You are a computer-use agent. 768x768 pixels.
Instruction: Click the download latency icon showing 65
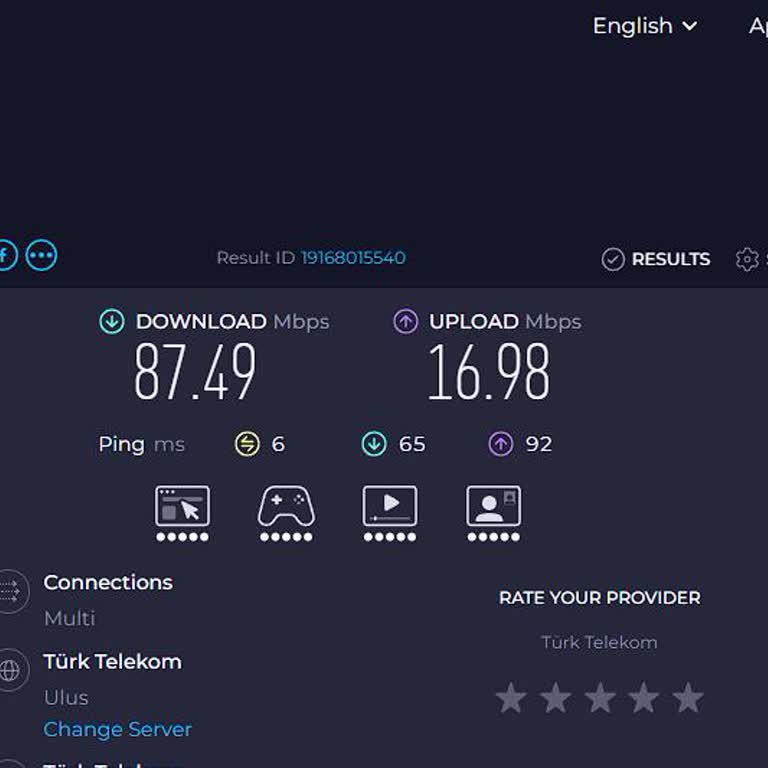point(374,444)
